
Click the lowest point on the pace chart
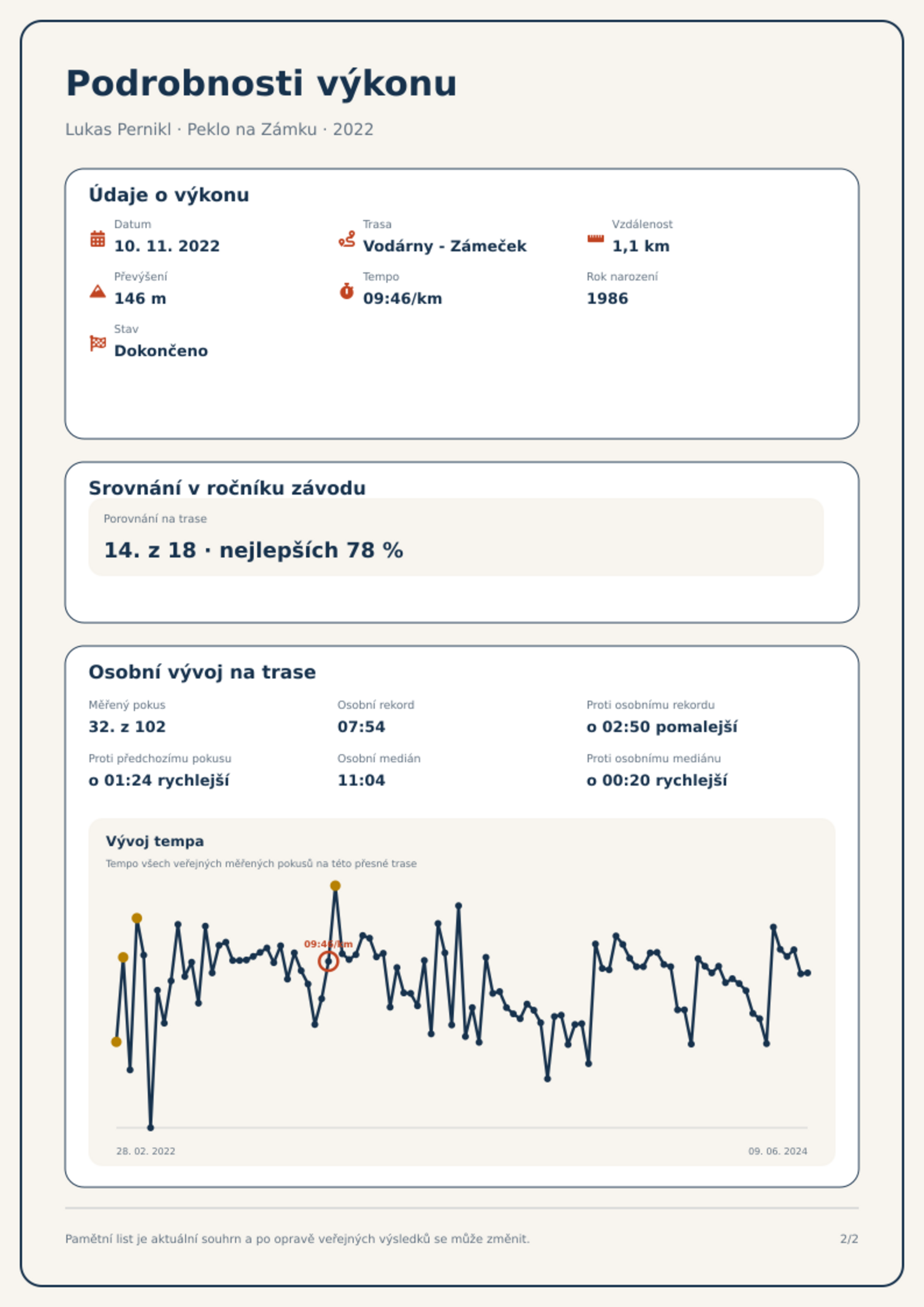point(151,1127)
